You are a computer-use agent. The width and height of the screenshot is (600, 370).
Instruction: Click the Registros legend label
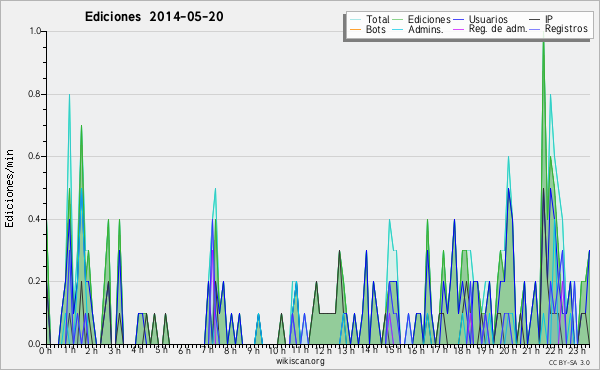[x=566, y=29]
